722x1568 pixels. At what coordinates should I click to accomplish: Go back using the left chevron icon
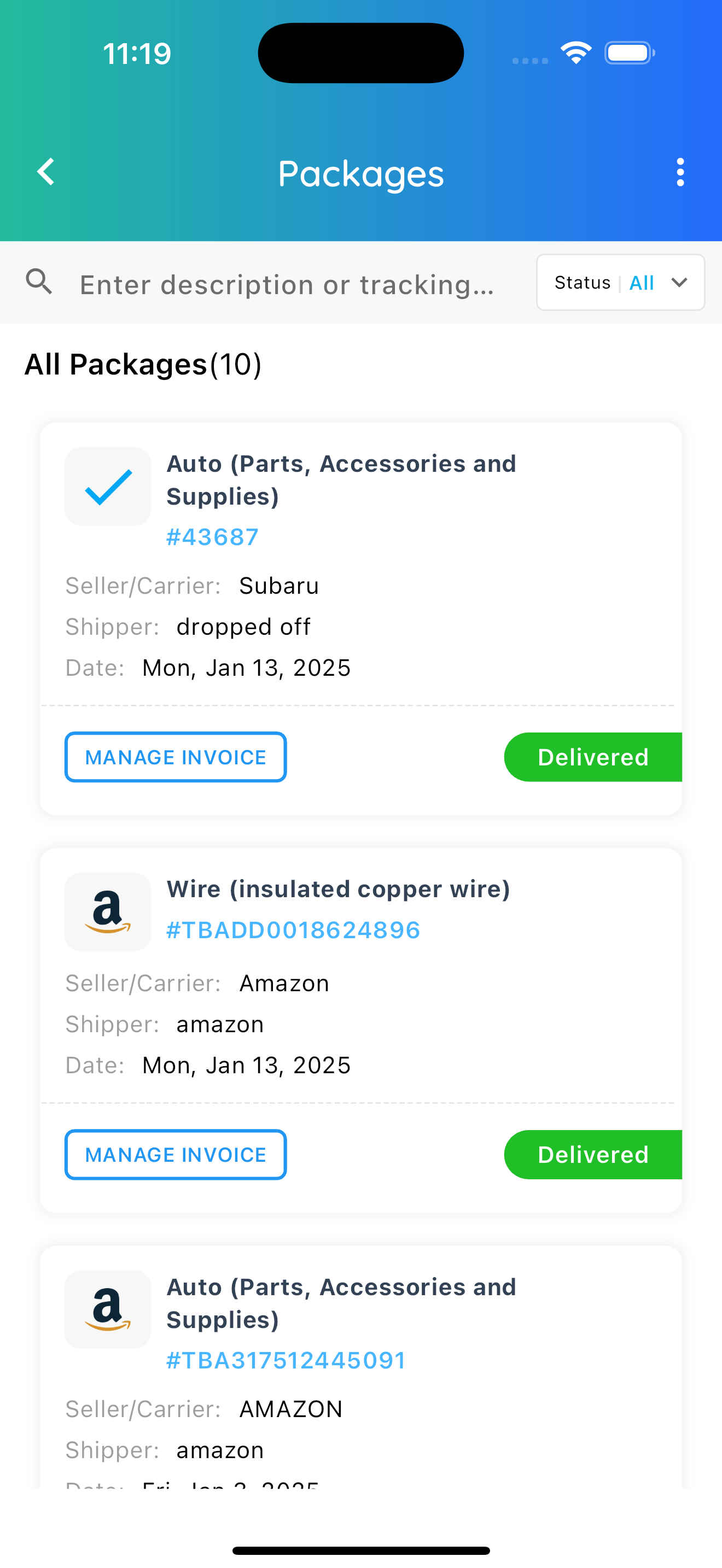point(46,172)
